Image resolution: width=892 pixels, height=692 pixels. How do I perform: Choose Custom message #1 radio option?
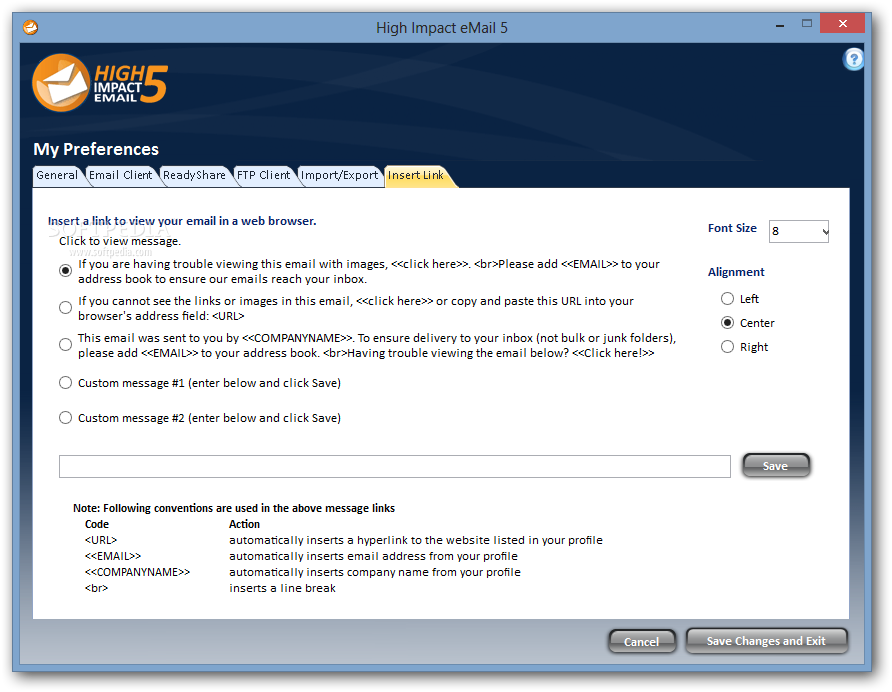point(65,382)
